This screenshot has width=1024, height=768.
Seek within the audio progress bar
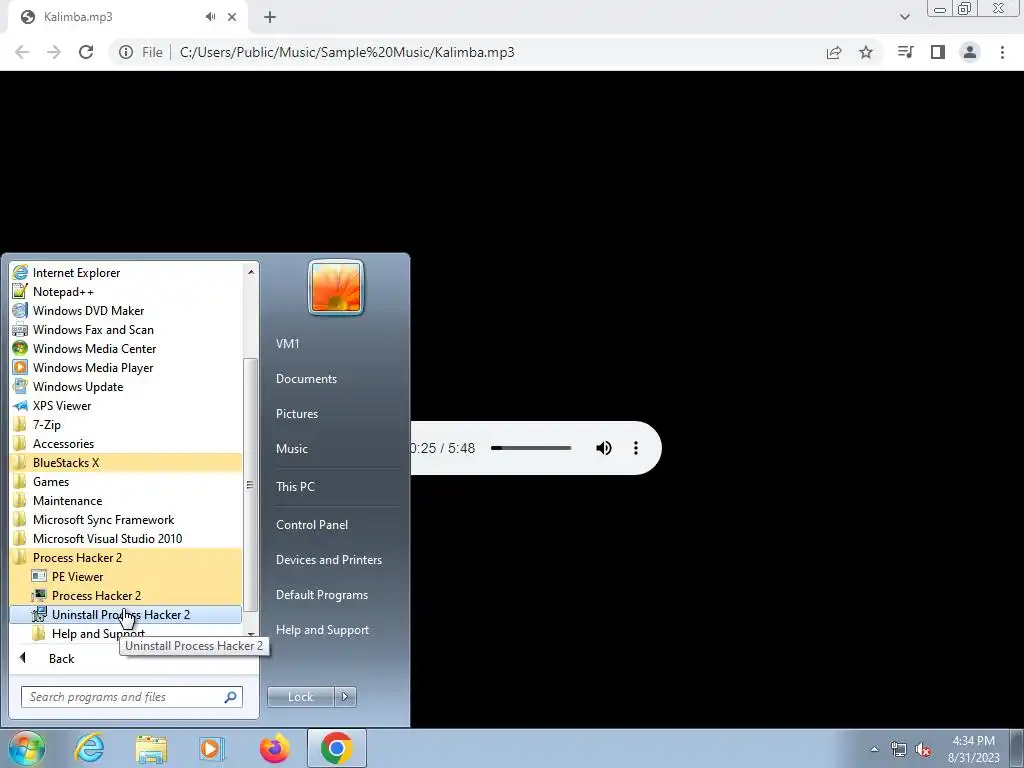click(x=531, y=448)
